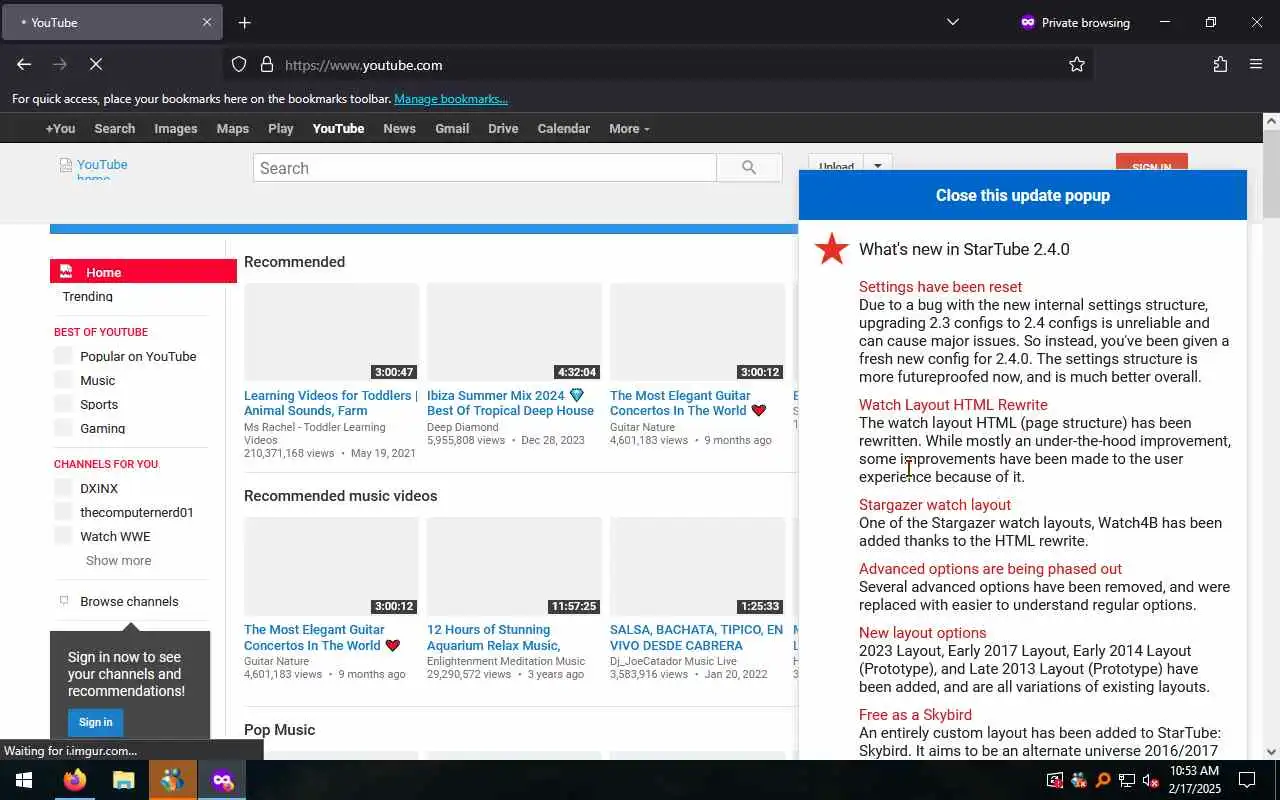Open Maps in the Google bar
The image size is (1280, 800).
(232, 129)
